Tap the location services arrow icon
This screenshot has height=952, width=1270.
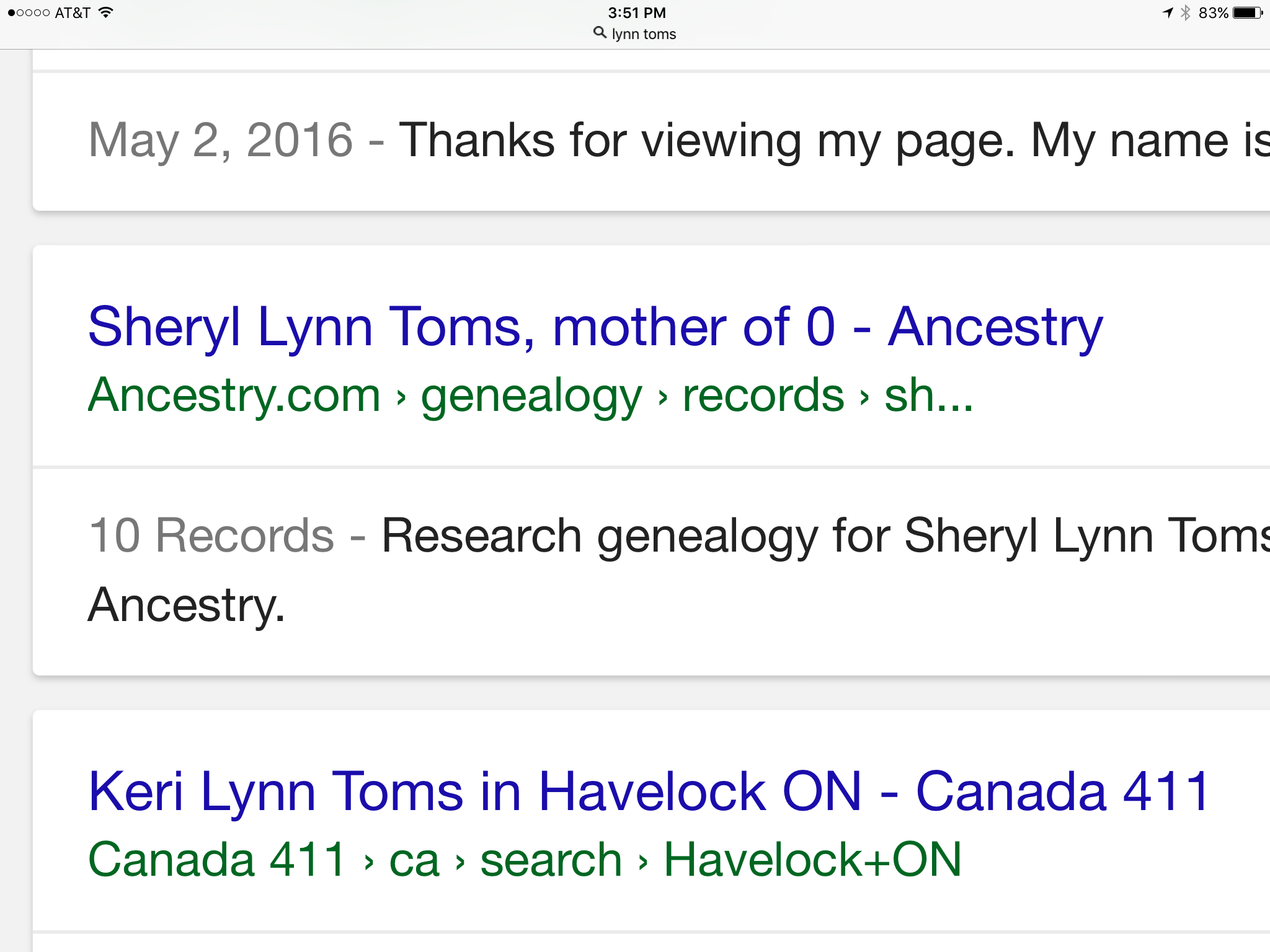coord(1168,12)
